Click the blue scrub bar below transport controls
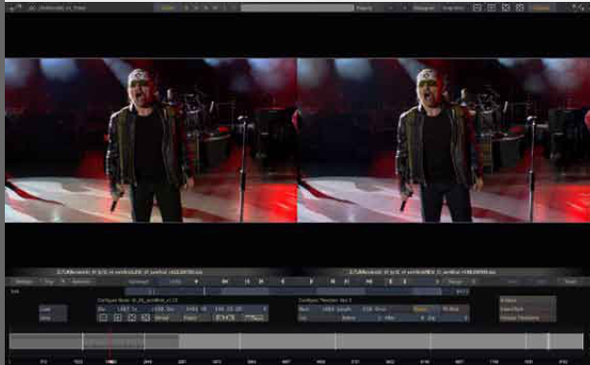 tap(283, 291)
